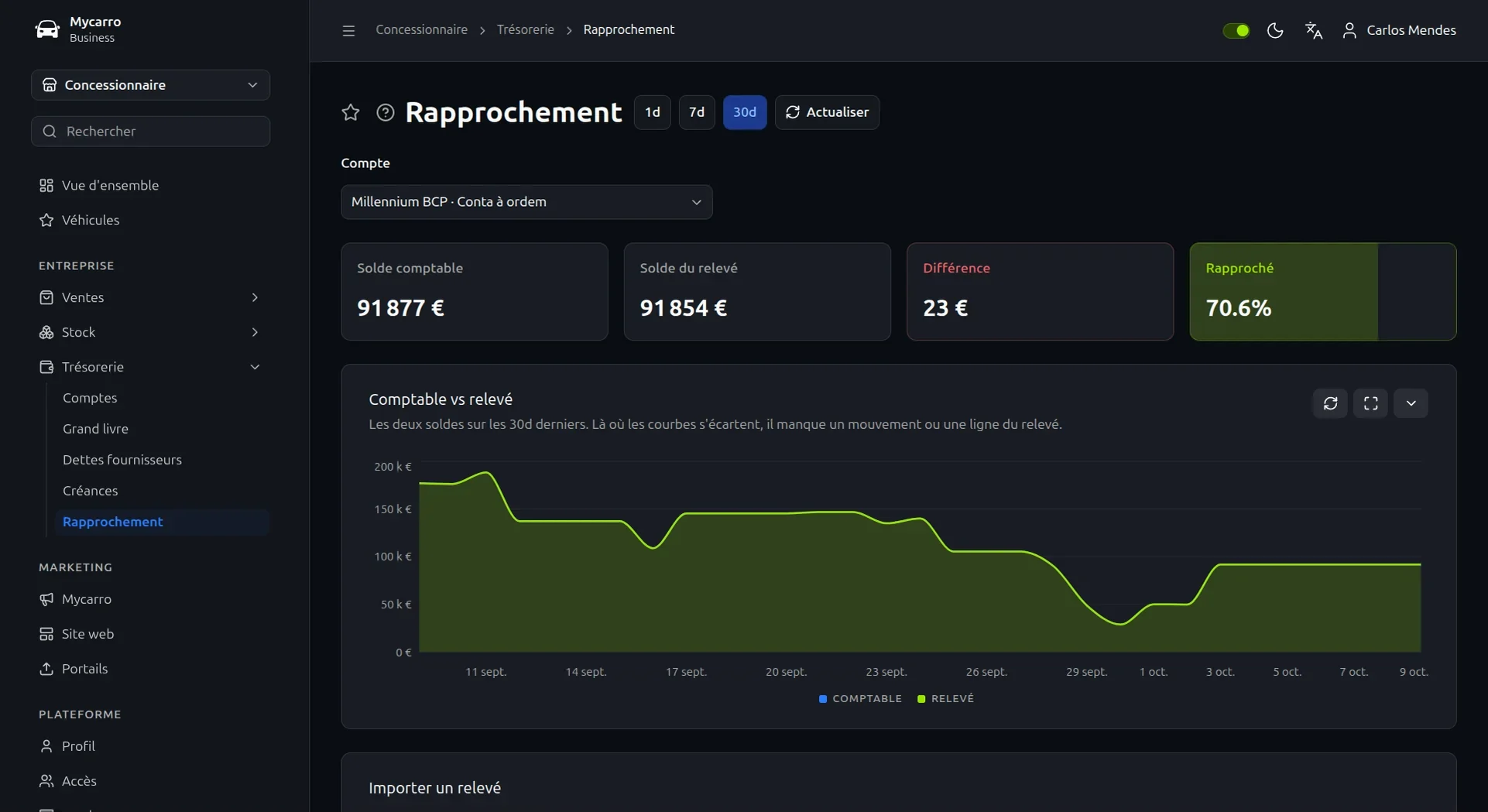The image size is (1488, 812).
Task: Toggle RELEVÉ series in chart legend
Action: point(945,698)
